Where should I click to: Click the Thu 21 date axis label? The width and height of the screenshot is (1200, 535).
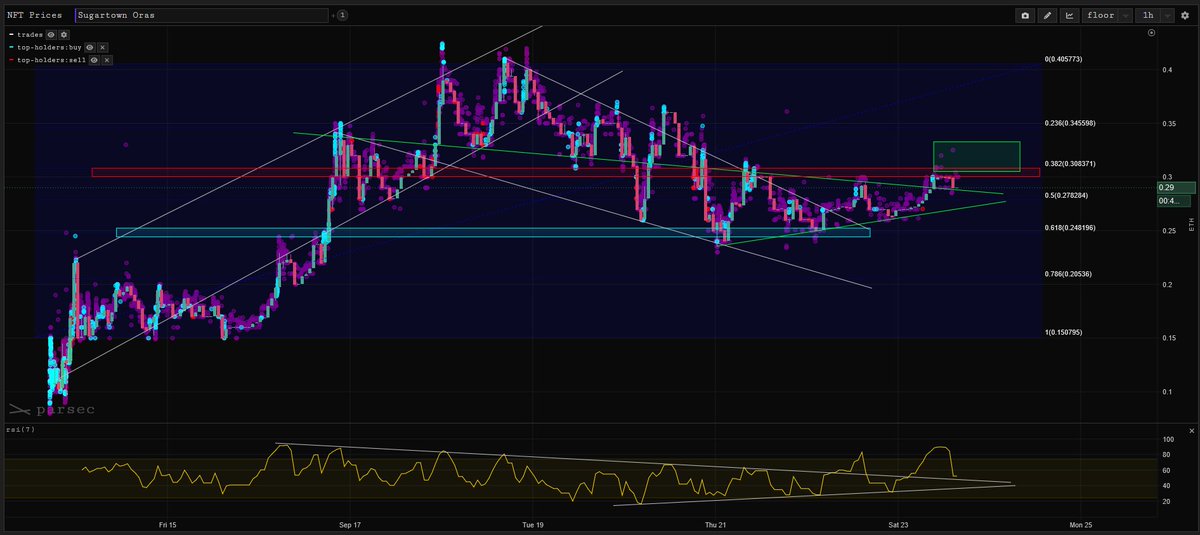pyautogui.click(x=716, y=524)
